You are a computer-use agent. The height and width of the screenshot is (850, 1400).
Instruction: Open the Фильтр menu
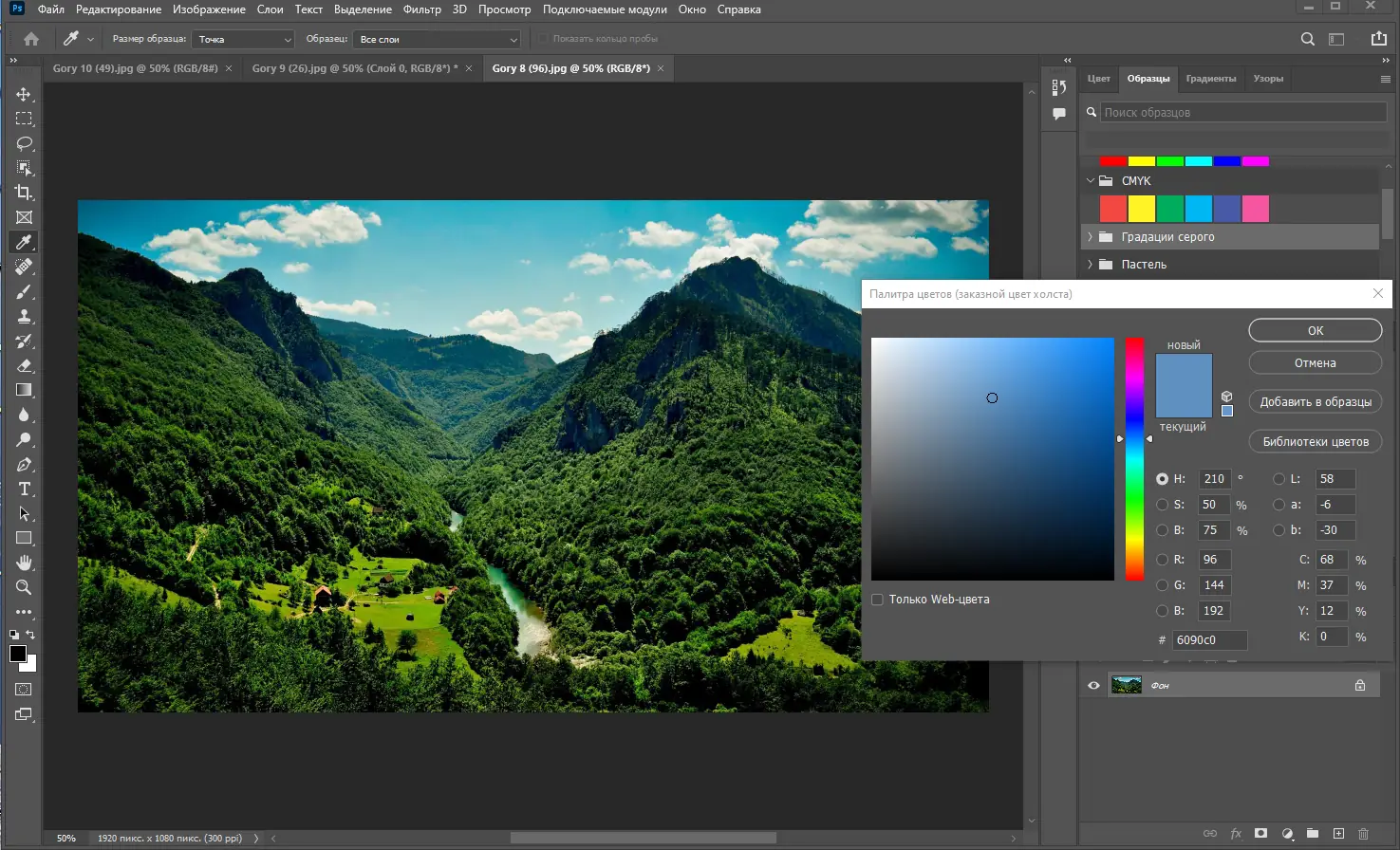(421, 9)
